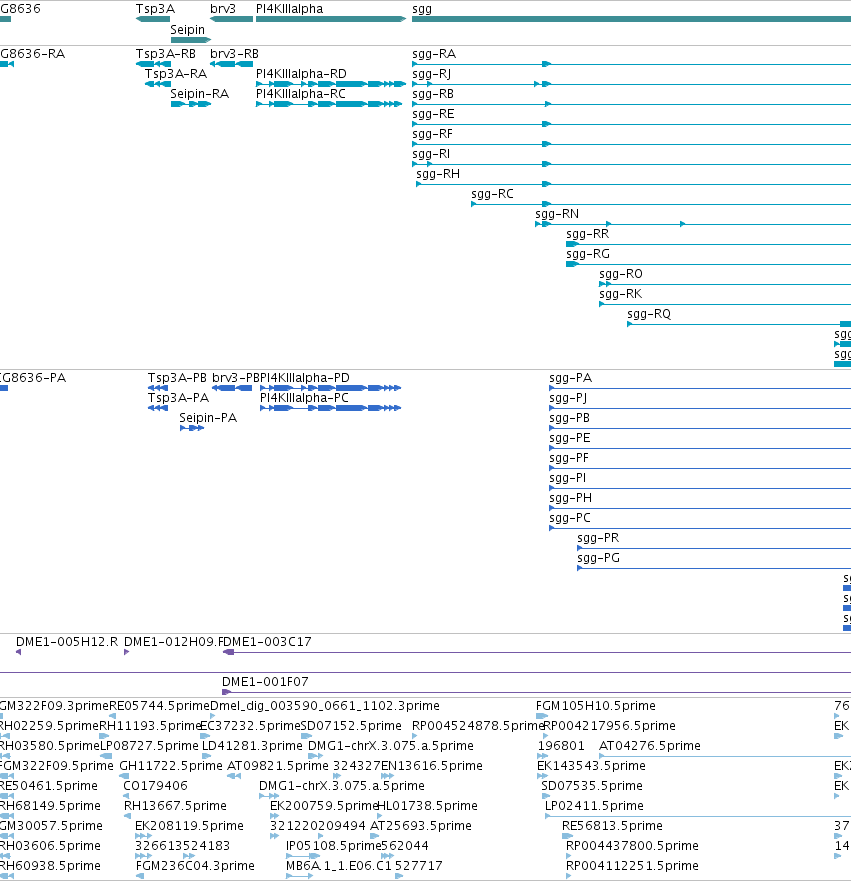The height and width of the screenshot is (881, 851).
Task: Click EST EK143543.5prime label
Action: [x=591, y=766]
